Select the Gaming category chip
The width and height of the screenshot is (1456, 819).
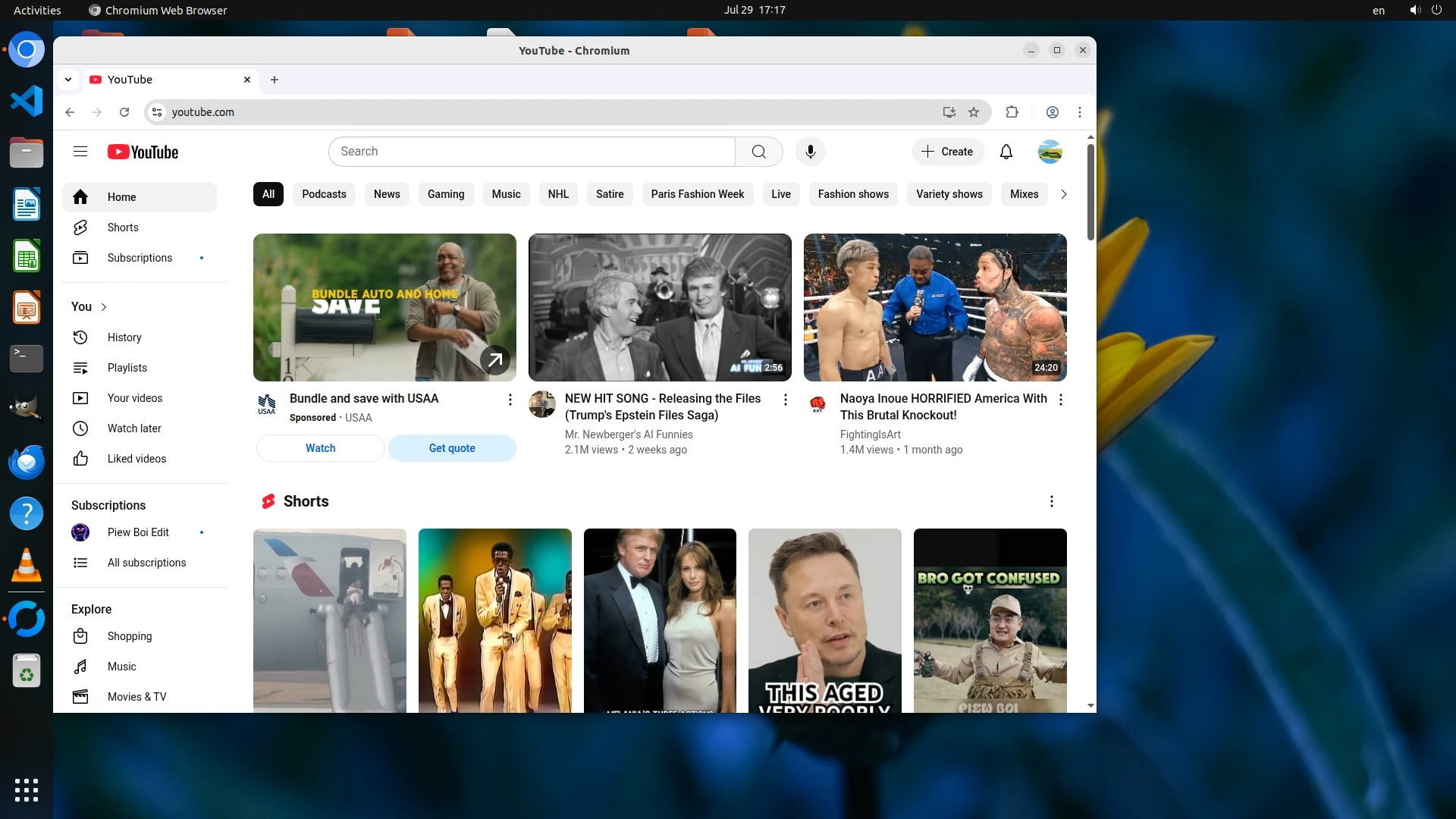445,194
